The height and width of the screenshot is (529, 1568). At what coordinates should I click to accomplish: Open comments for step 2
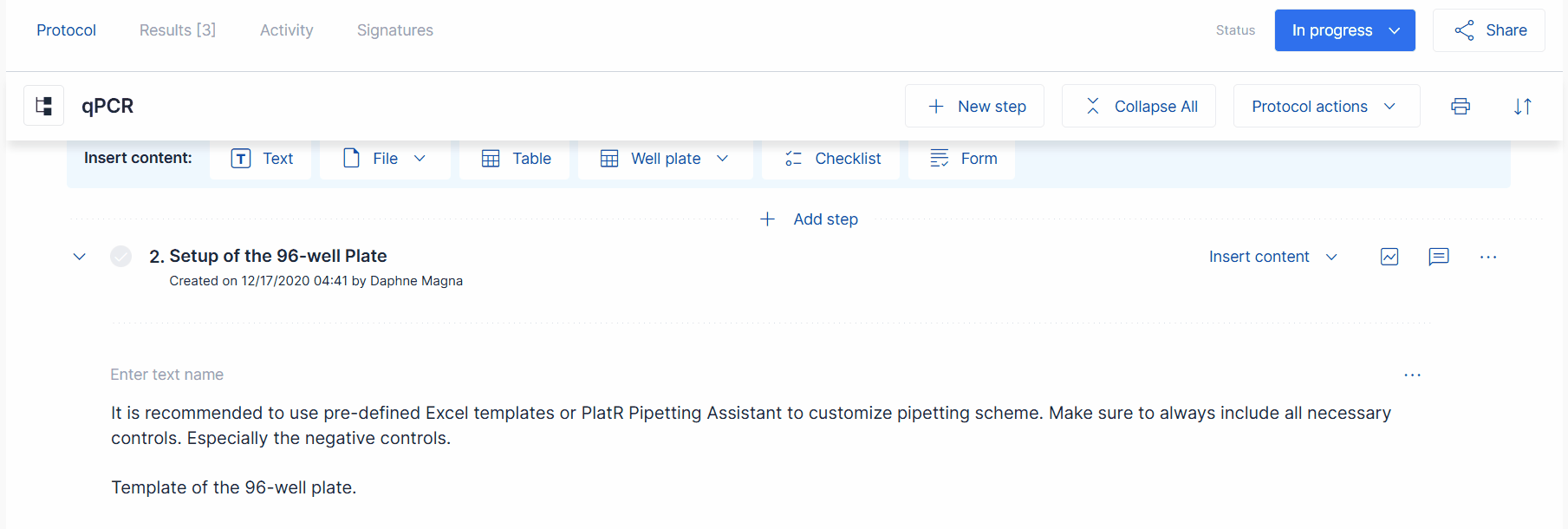coord(1439,257)
